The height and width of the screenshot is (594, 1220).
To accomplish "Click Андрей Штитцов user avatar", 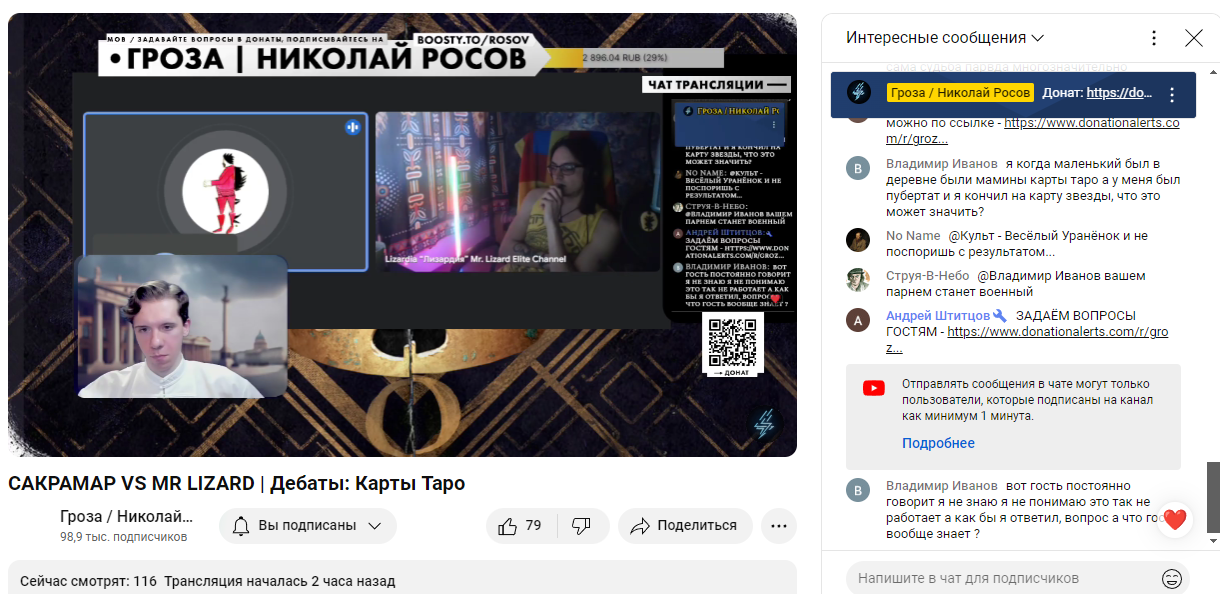I will tap(858, 319).
